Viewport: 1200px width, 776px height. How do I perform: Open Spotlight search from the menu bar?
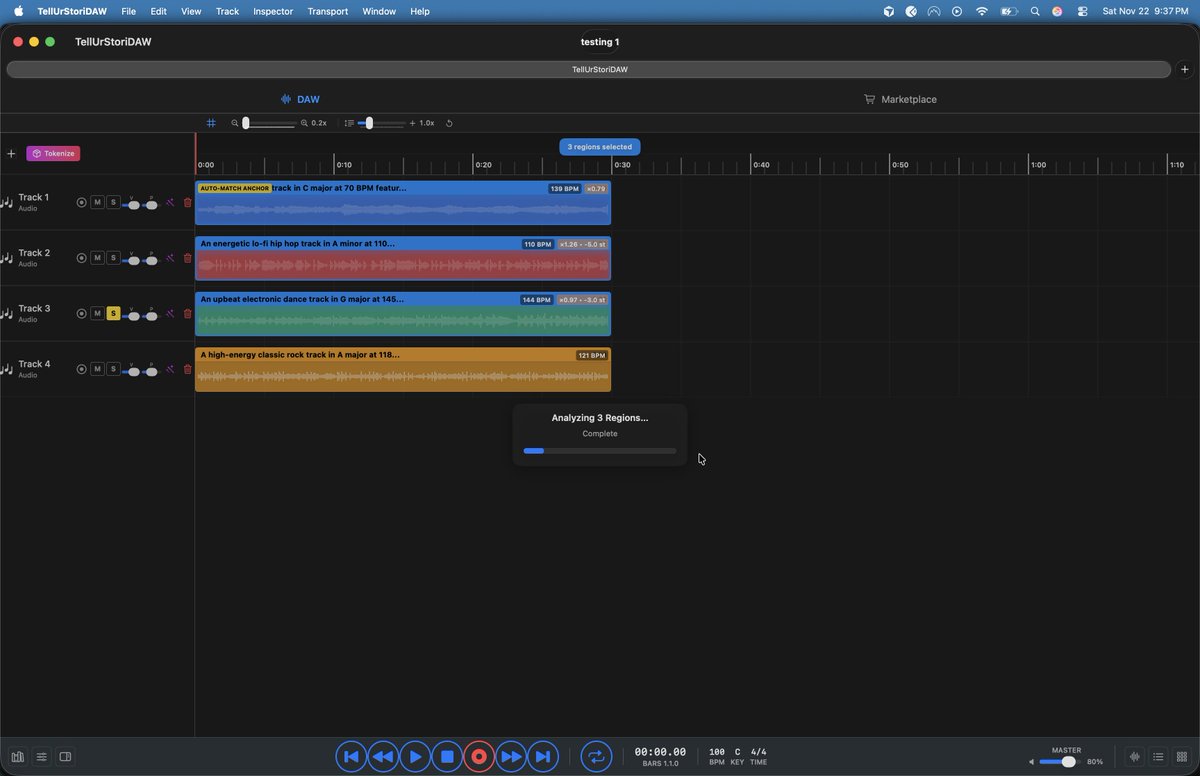coord(1035,11)
